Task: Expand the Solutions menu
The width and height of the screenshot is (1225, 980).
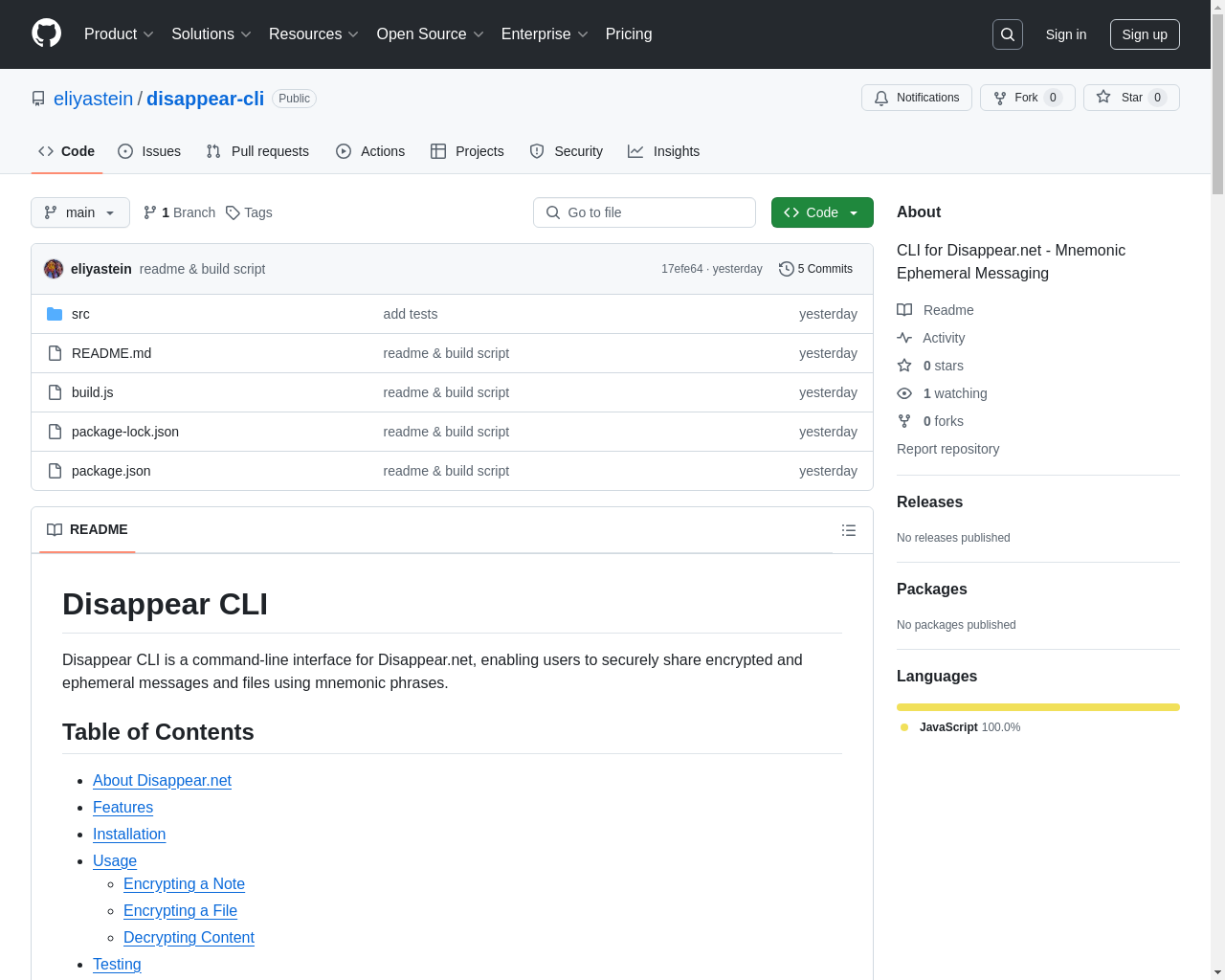Action: pyautogui.click(x=212, y=34)
